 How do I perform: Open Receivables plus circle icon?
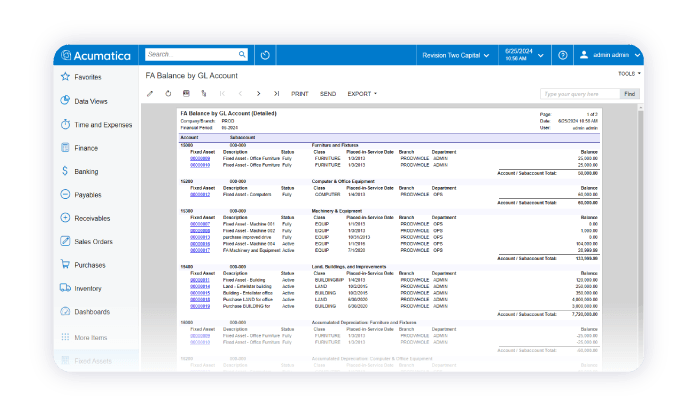[x=65, y=218]
